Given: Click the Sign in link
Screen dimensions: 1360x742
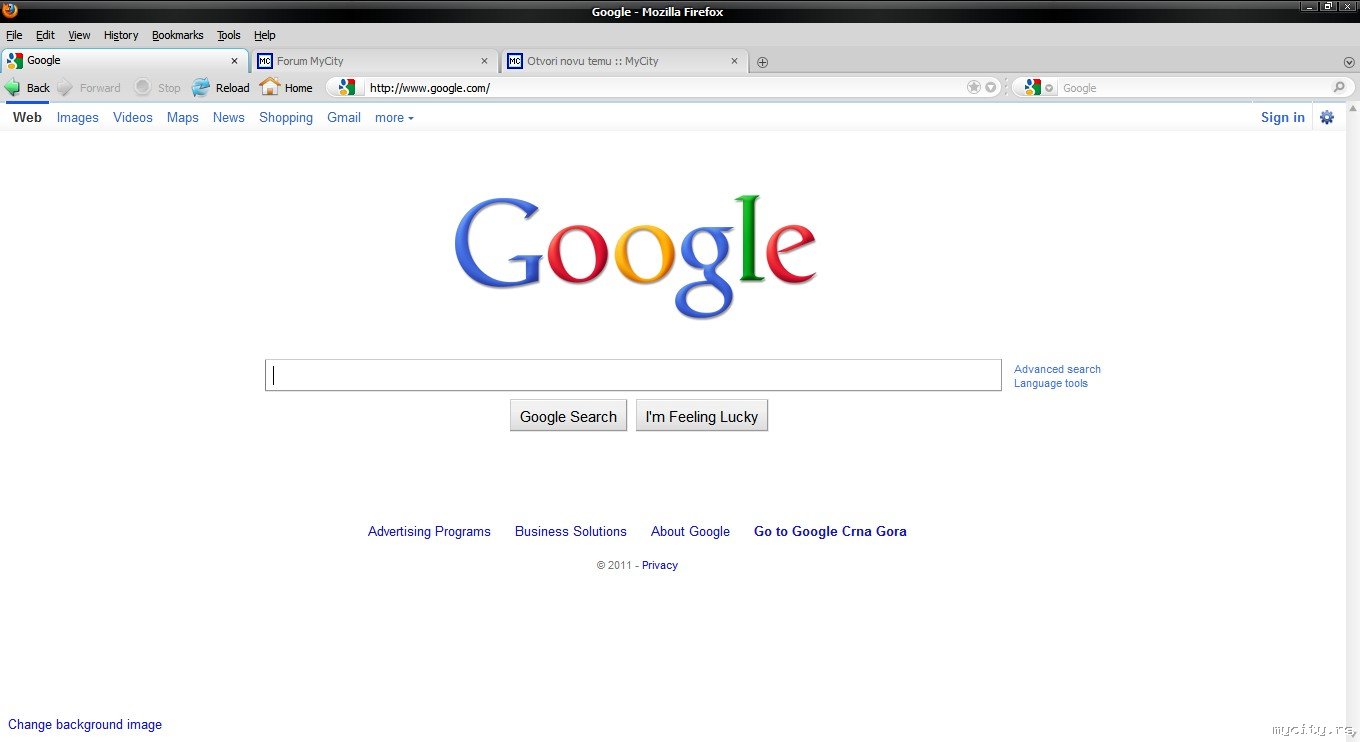Looking at the screenshot, I should coord(1283,117).
